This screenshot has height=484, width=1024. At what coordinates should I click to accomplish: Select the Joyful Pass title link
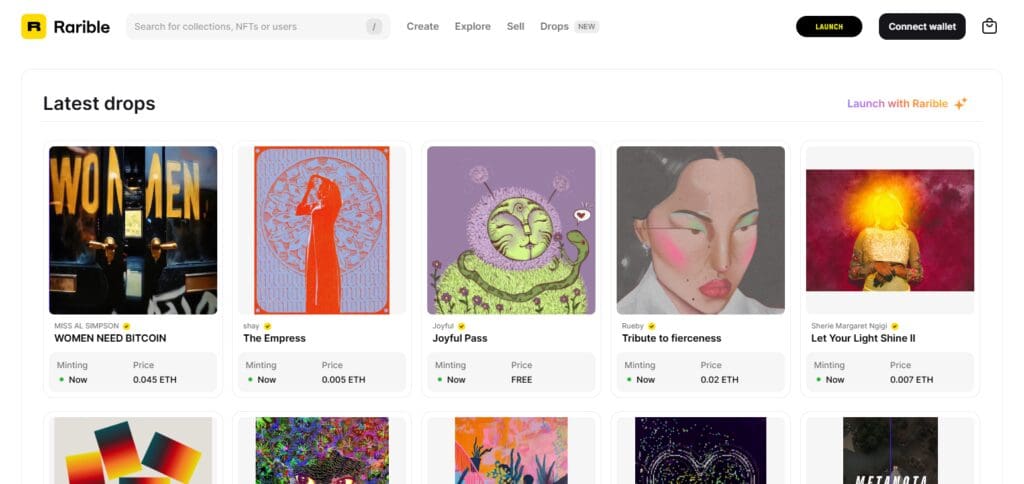460,338
